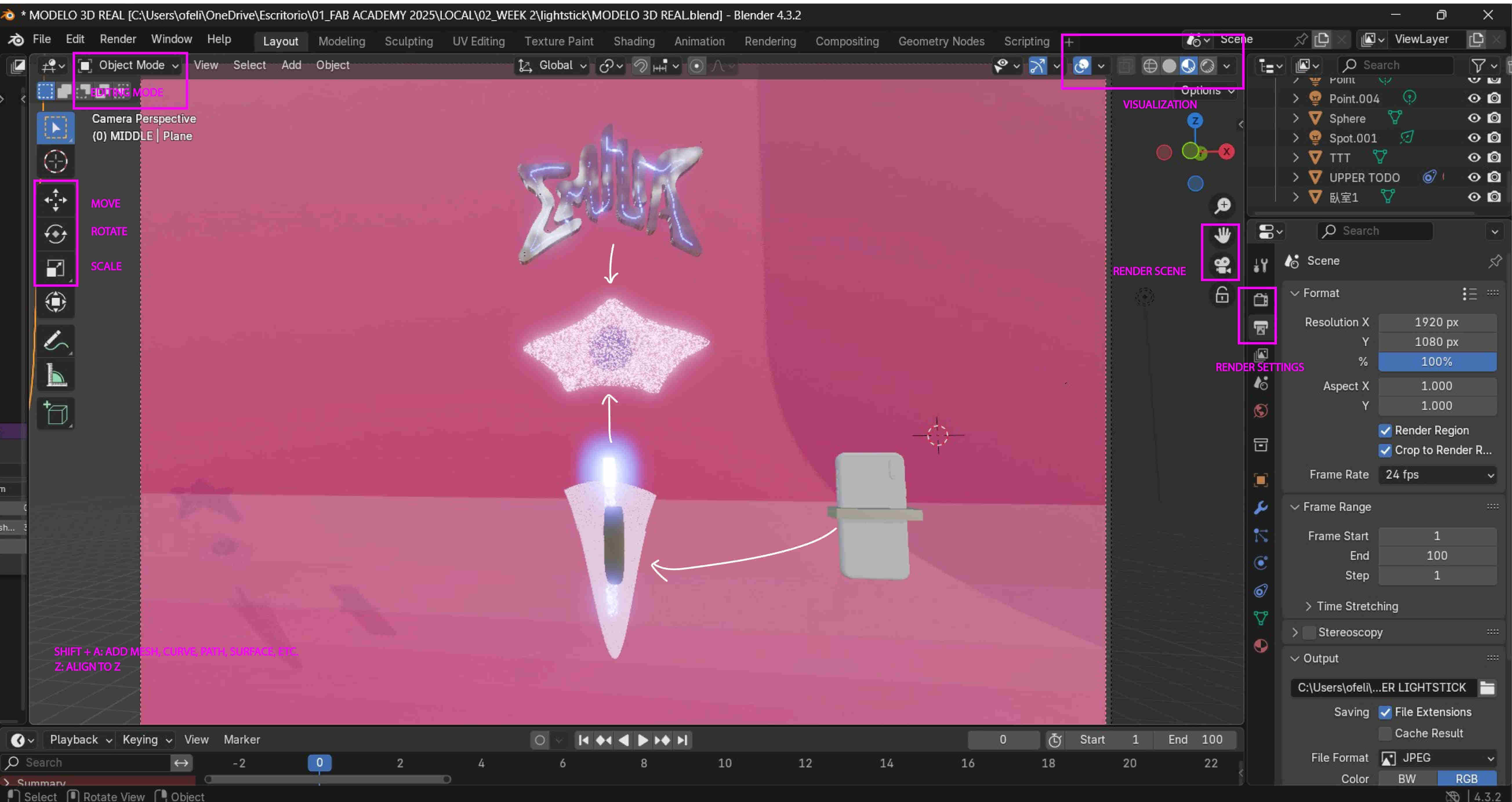Click the viewport zoom magnifier icon

[x=1223, y=205]
